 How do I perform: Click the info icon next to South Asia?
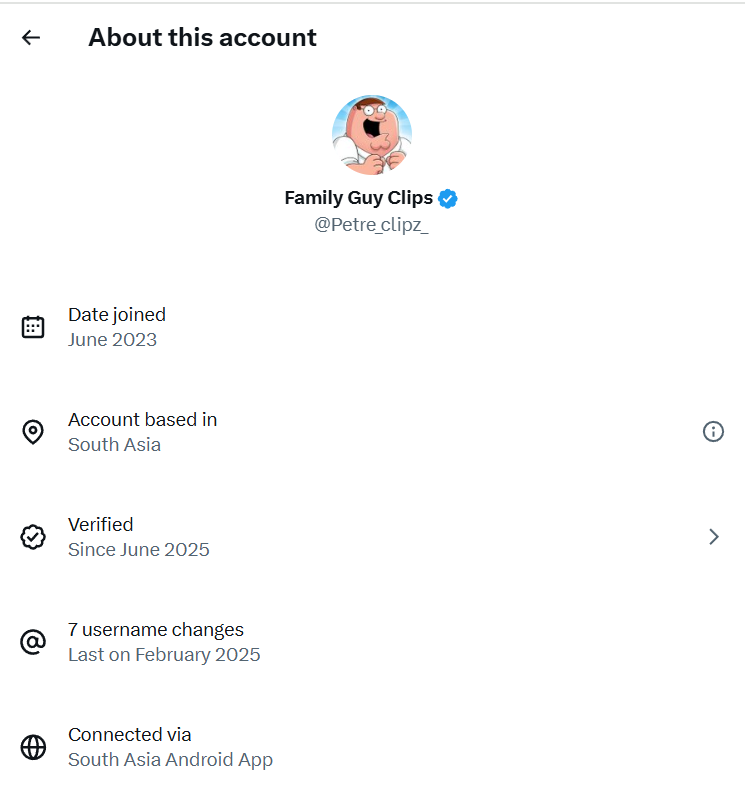tap(713, 432)
